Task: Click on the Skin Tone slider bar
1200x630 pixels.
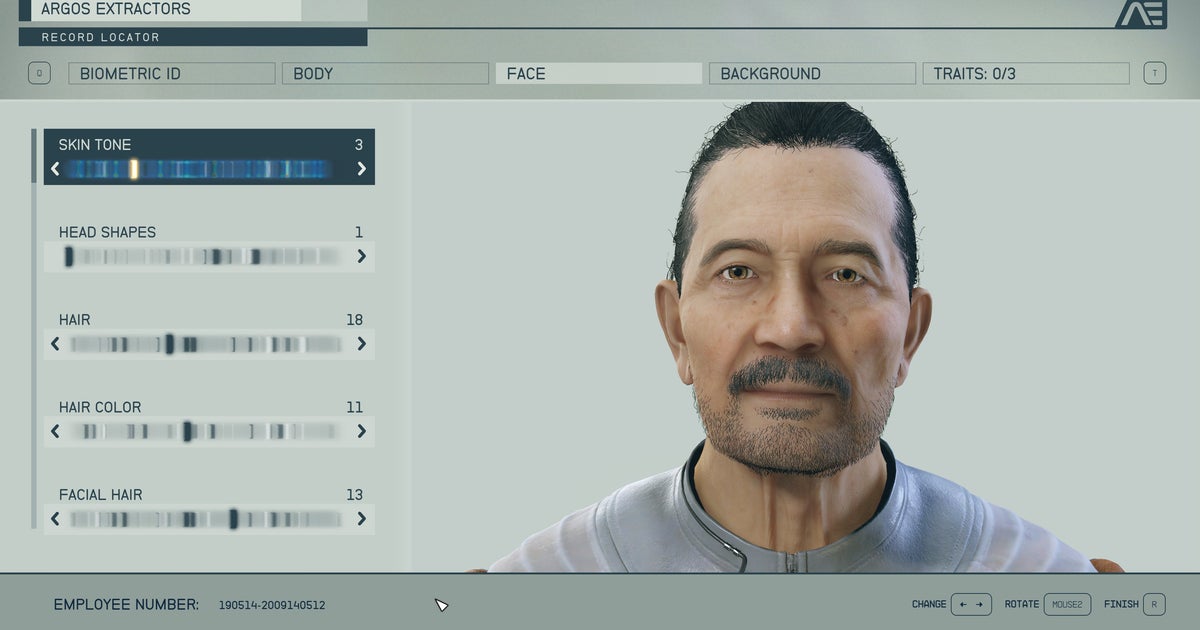Action: coord(200,169)
